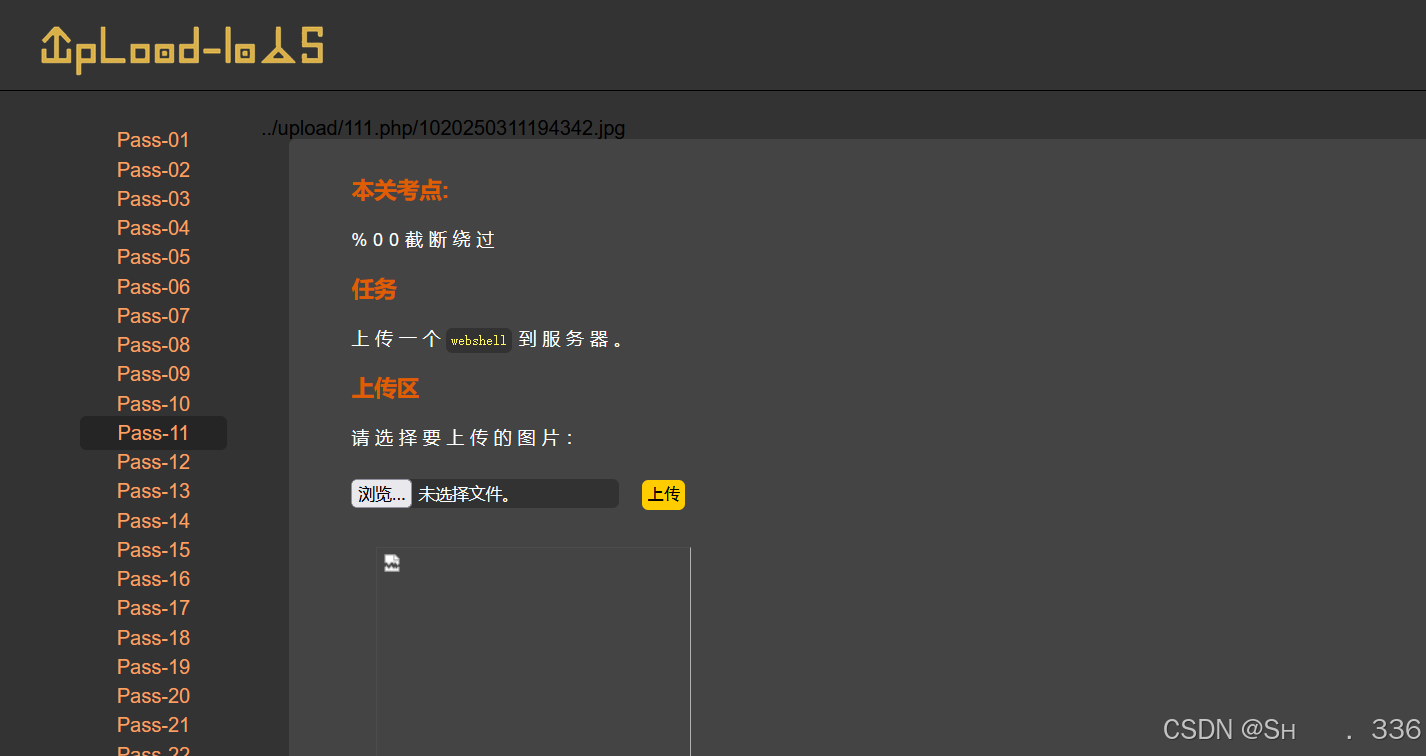Viewport: 1426px width, 756px height.
Task: Click the 本关考点 heading
Action: 400,190
